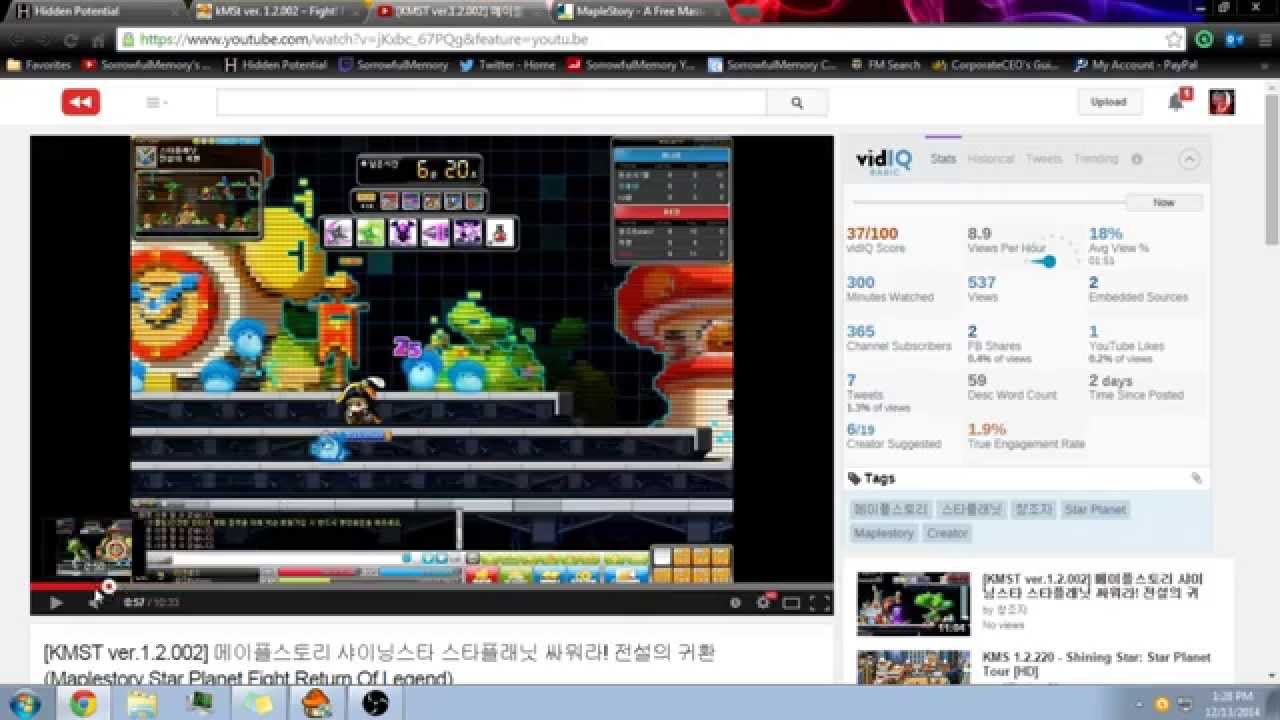Click the Tags attachment icon
The image size is (1280, 720).
pos(1196,479)
